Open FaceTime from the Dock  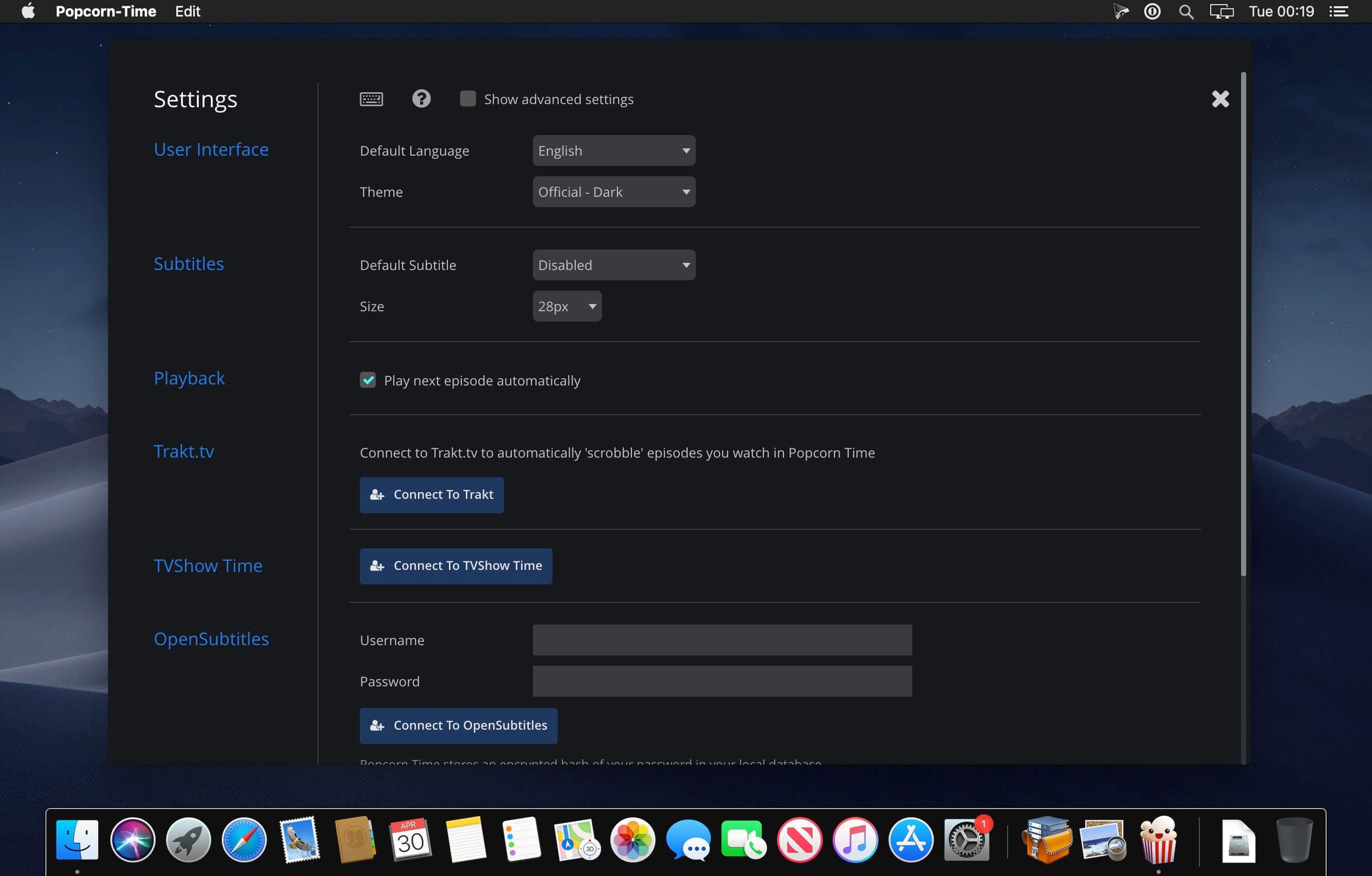pyautogui.click(x=744, y=839)
